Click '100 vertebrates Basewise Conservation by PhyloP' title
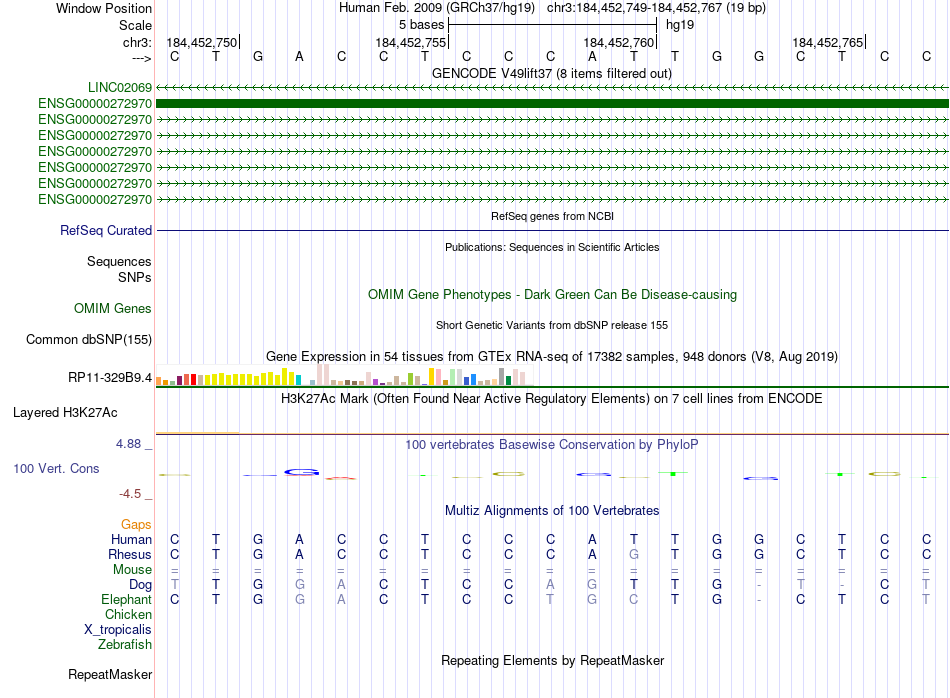The width and height of the screenshot is (950, 698). 552,445
